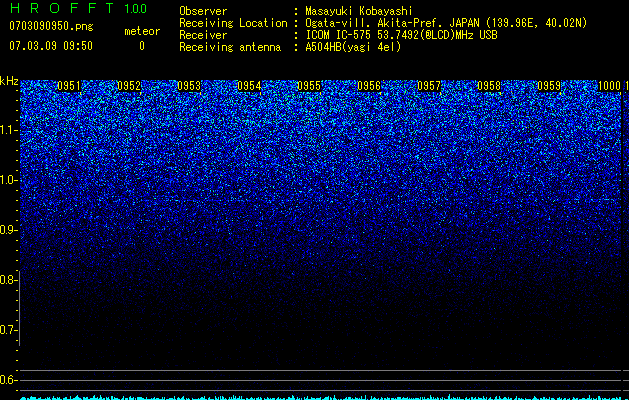Click the kHz axis unit label
The height and width of the screenshot is (400, 629).
coord(9,81)
